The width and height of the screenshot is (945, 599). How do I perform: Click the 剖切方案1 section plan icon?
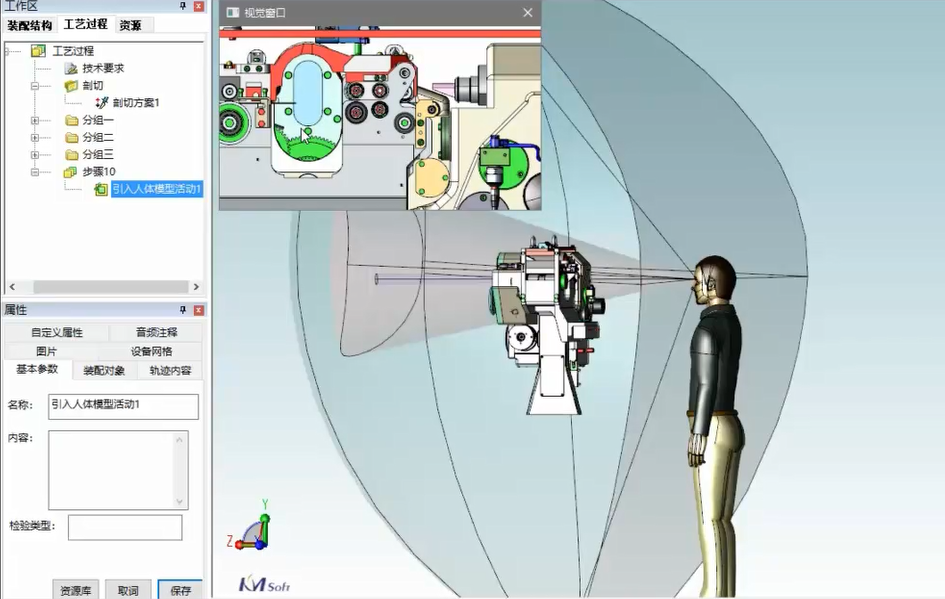[x=101, y=102]
